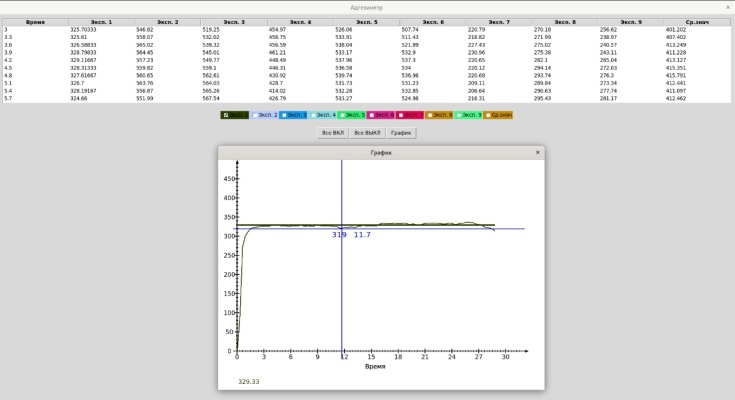Toggle the red Эксп. 7 checkbox

click(x=400, y=116)
